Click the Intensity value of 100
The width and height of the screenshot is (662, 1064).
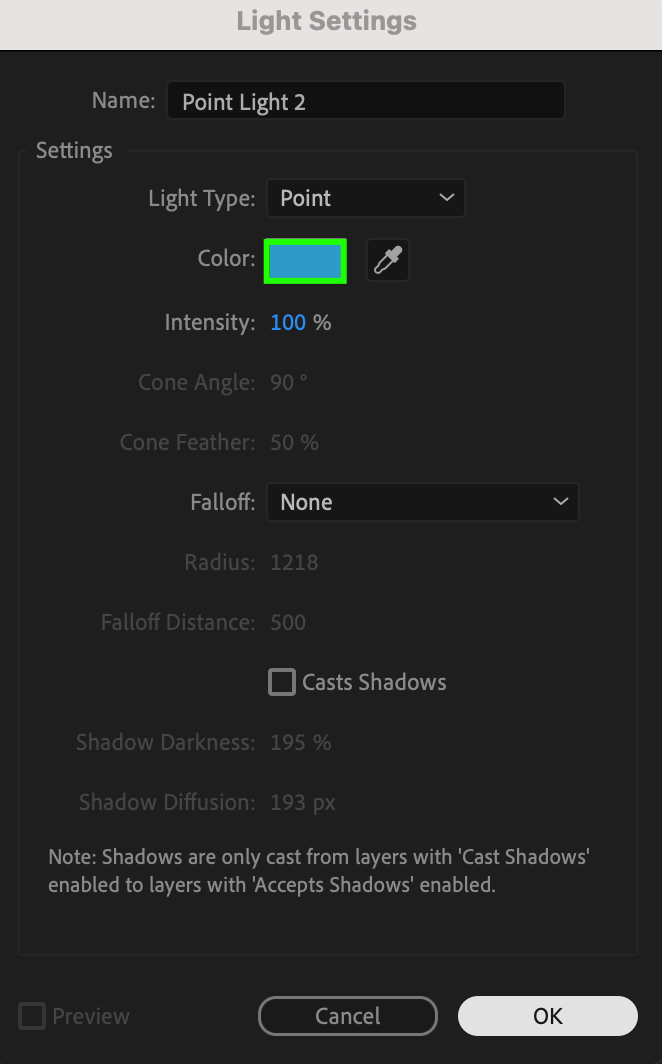[x=288, y=322]
